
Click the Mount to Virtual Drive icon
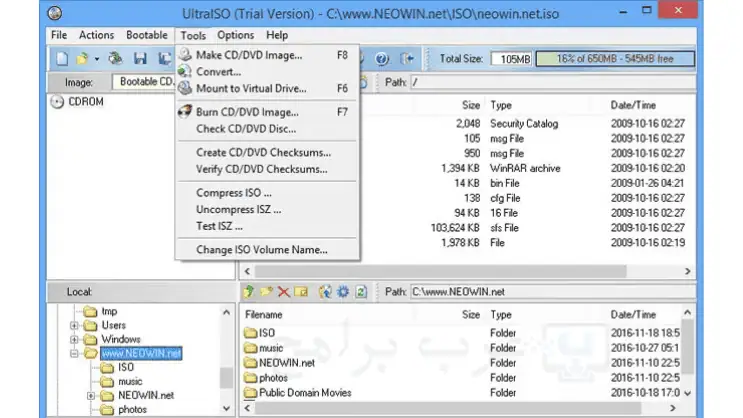[x=185, y=88]
